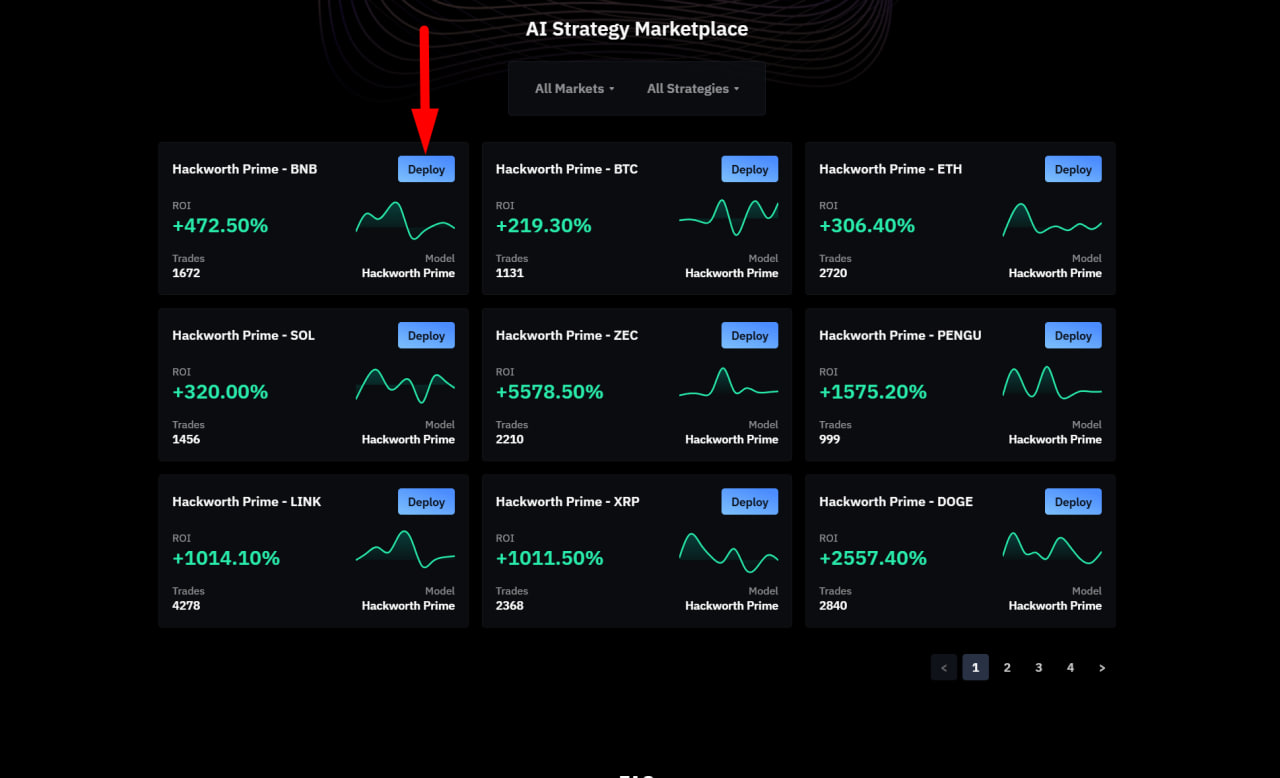Viewport: 1280px width, 778px height.
Task: Select page 1 in pagination
Action: pos(976,667)
